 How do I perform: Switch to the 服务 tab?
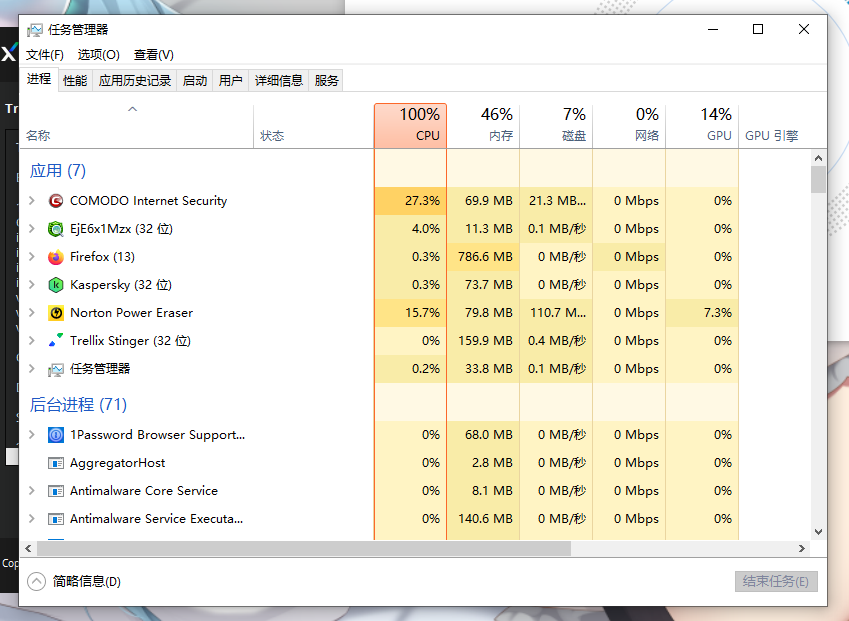326,81
